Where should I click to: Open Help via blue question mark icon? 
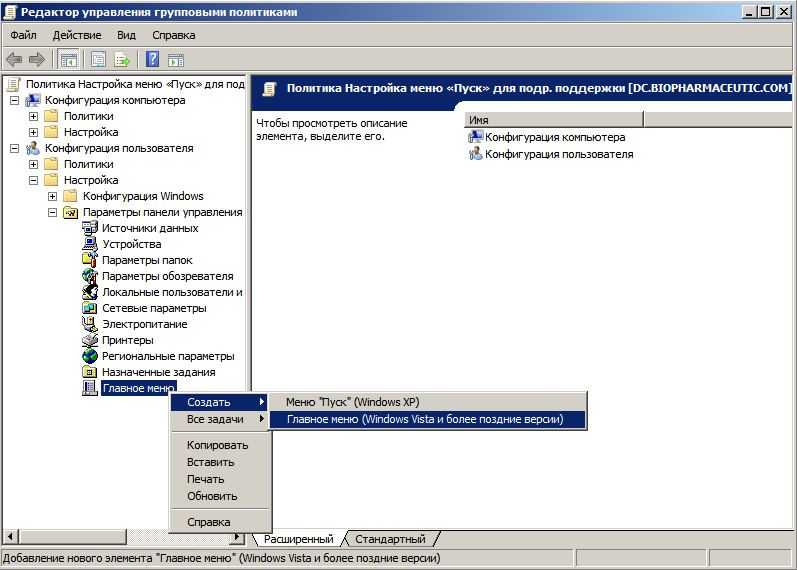coord(152,60)
